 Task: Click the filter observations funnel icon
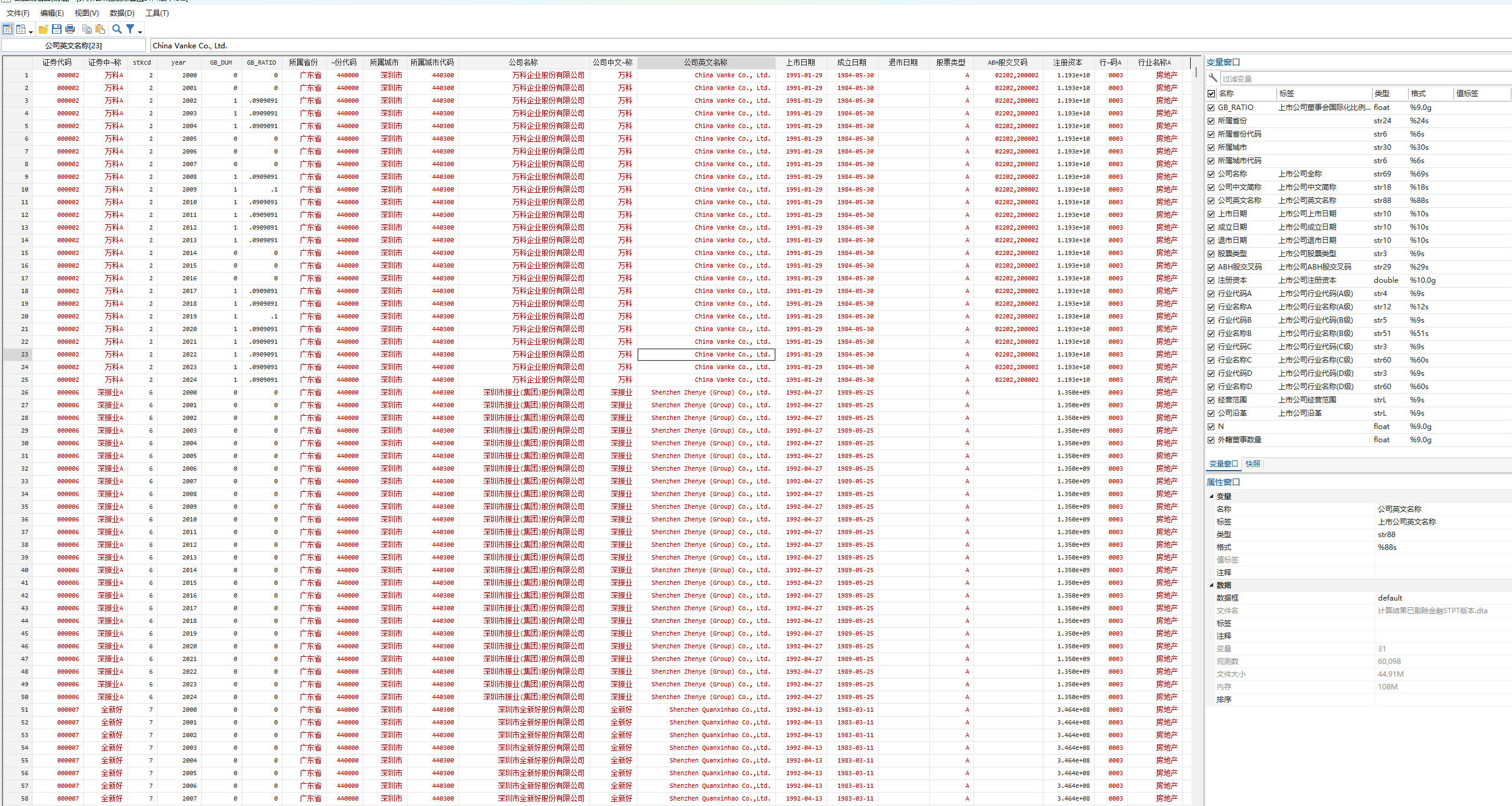pos(130,29)
